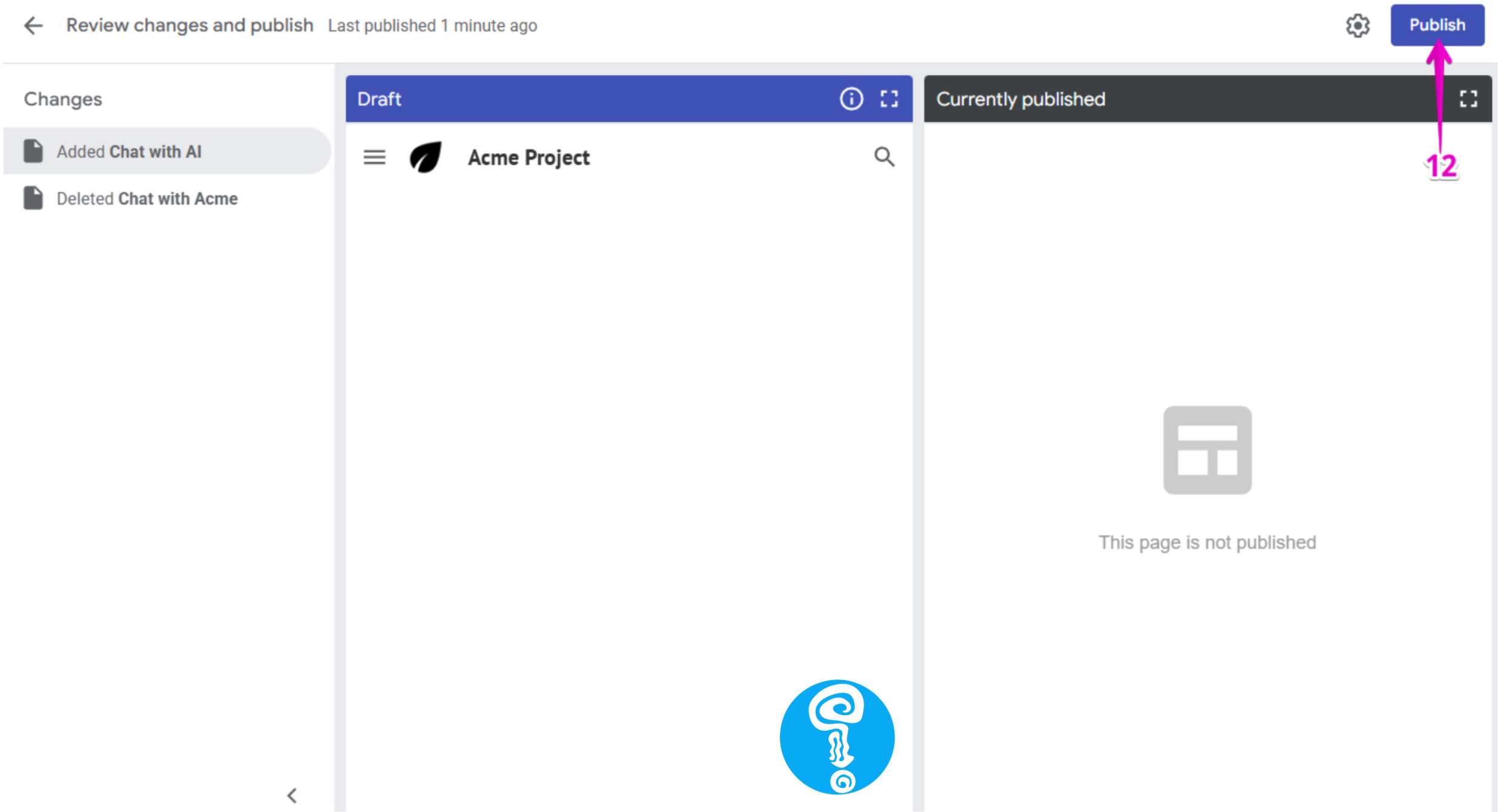This screenshot has height=812, width=1498.
Task: Click Review changes and publish title
Action: click(190, 25)
